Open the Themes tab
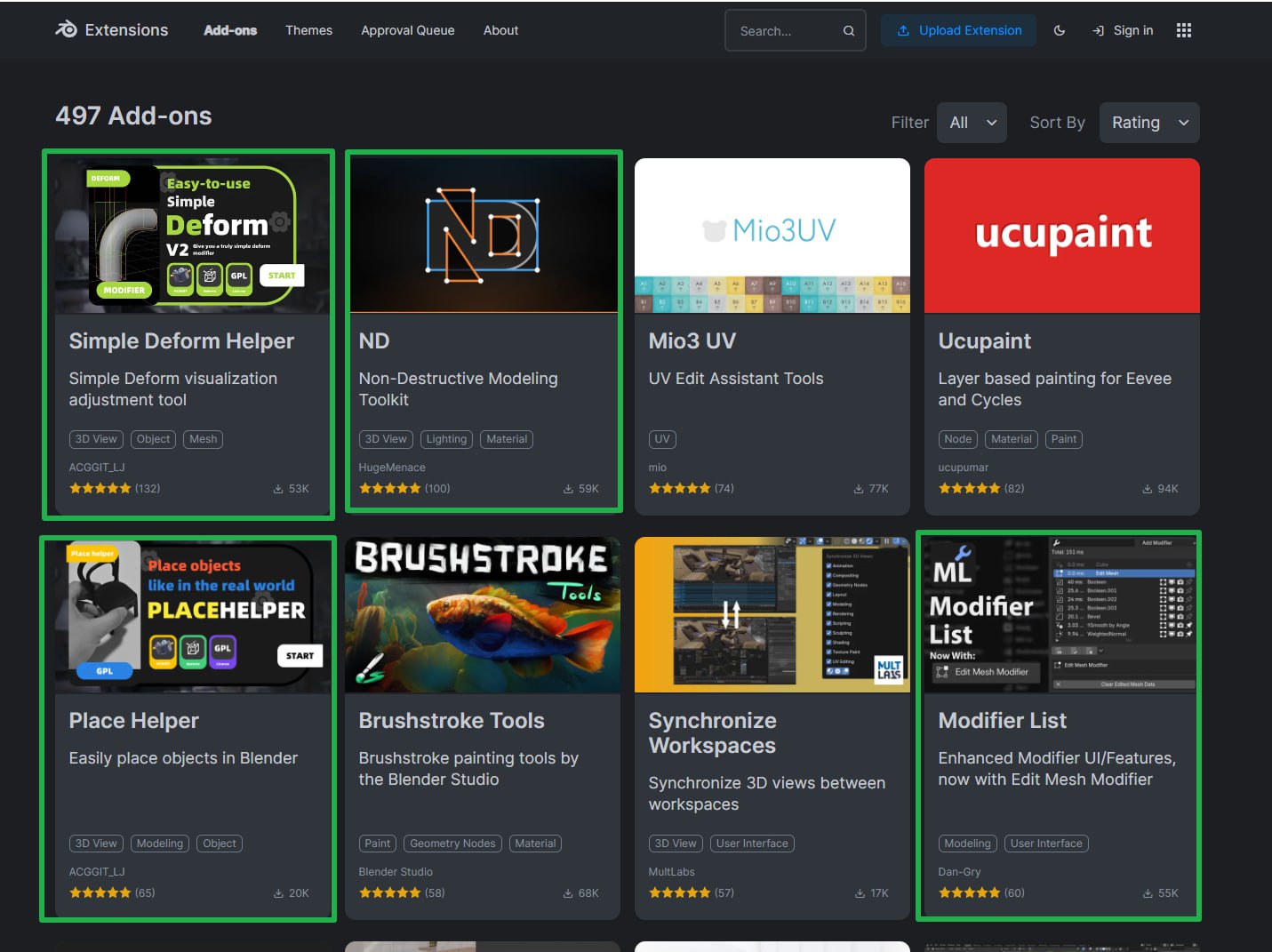 coord(308,30)
